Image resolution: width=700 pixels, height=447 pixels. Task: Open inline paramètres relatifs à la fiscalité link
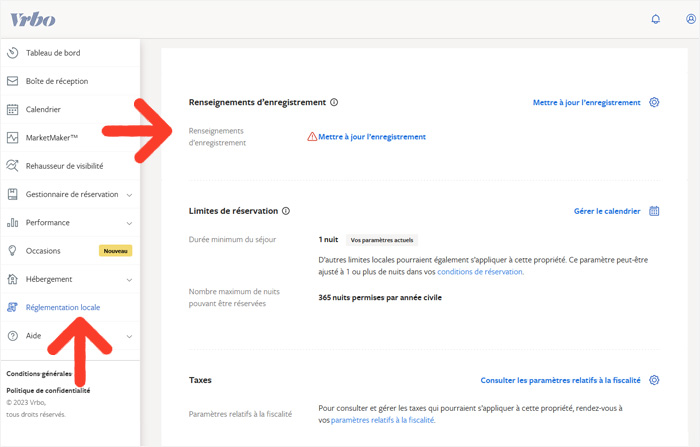(383, 420)
